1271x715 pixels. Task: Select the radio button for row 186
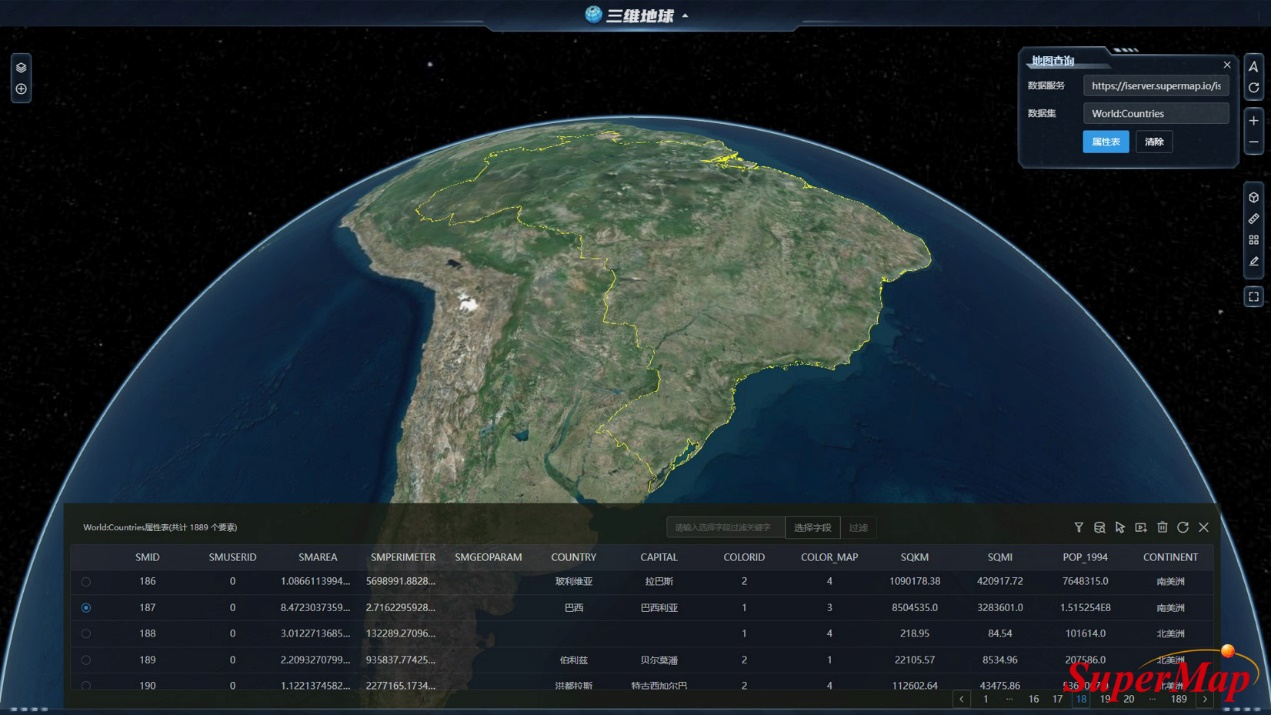click(86, 581)
